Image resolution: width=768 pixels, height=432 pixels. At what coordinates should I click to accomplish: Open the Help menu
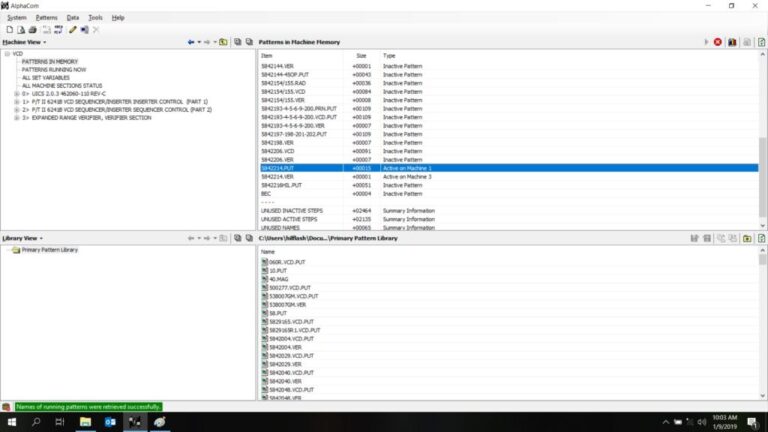coord(118,18)
